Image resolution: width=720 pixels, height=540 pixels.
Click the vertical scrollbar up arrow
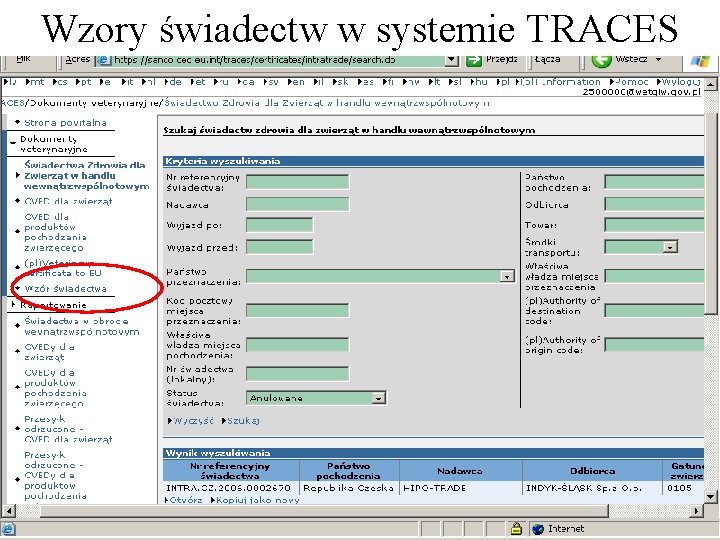[710, 84]
